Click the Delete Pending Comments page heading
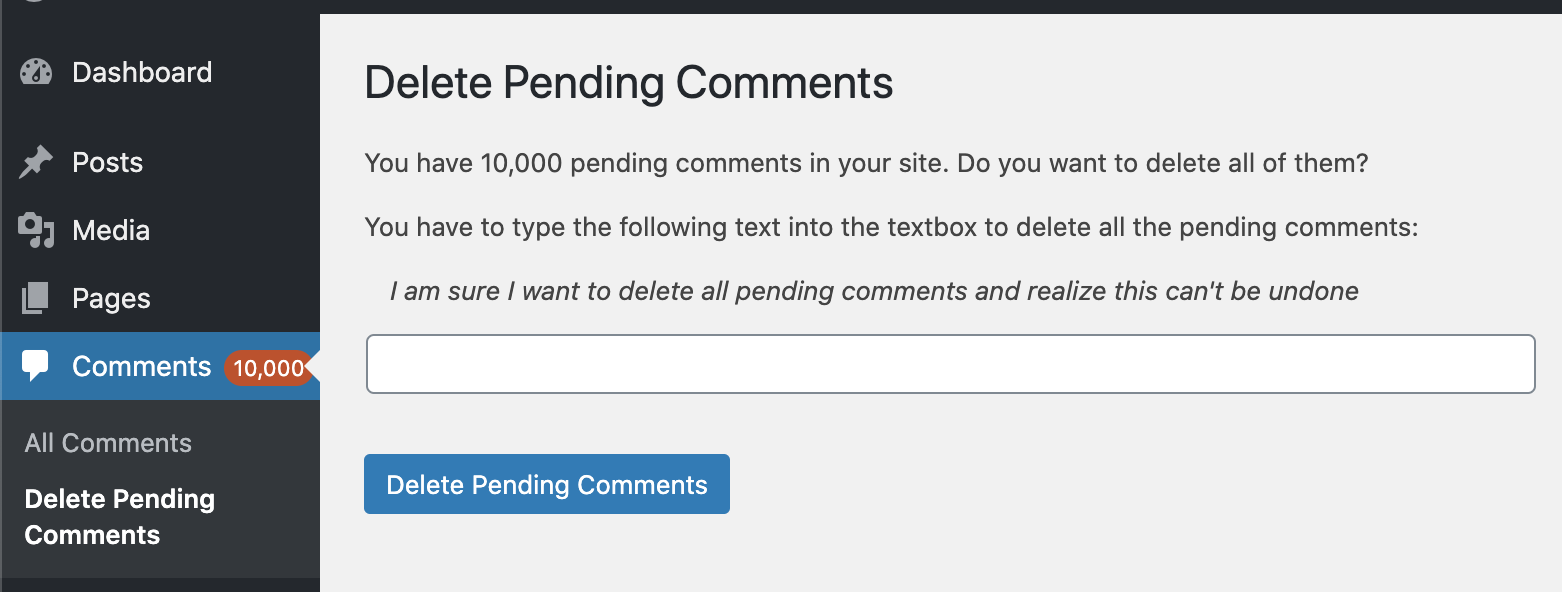Screen dimensions: 1562x592 click(x=629, y=83)
